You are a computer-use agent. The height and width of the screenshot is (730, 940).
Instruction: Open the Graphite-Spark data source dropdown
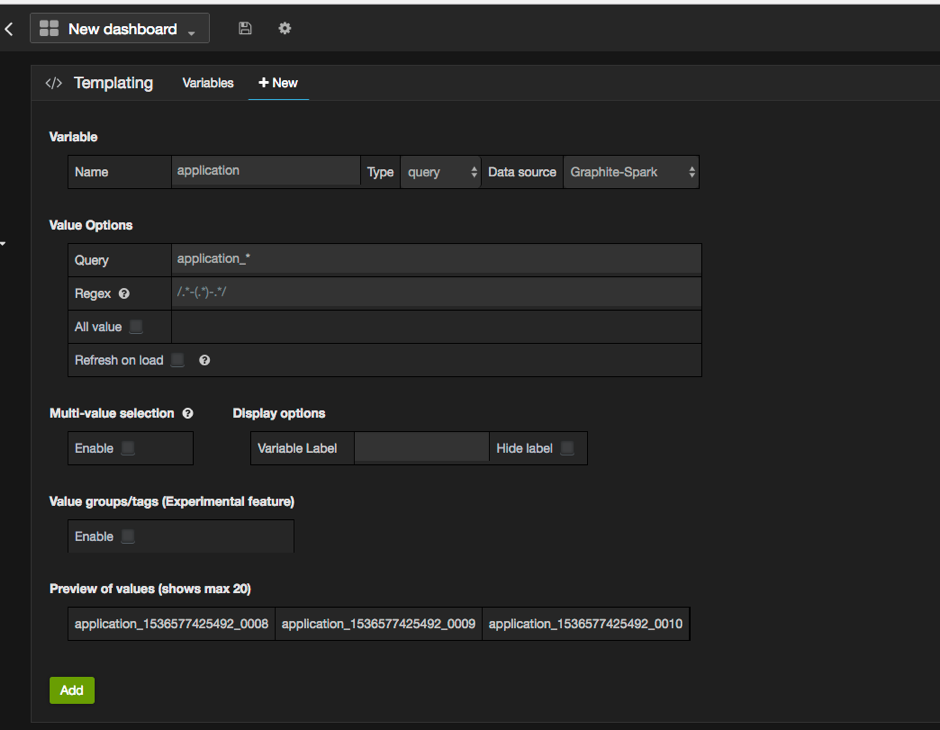[631, 172]
